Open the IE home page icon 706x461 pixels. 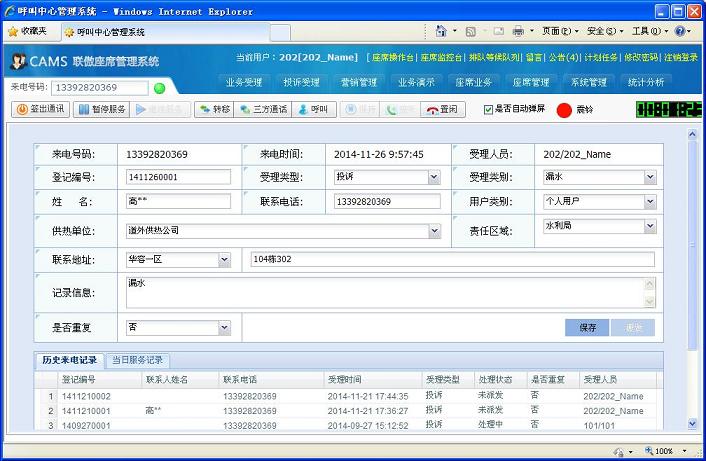pos(441,31)
